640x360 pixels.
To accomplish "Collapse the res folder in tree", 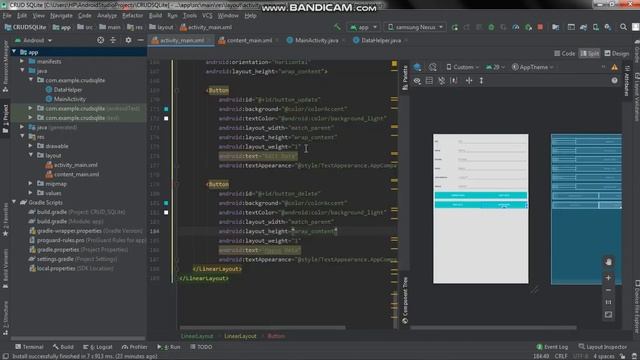I will pyautogui.click(x=22, y=136).
